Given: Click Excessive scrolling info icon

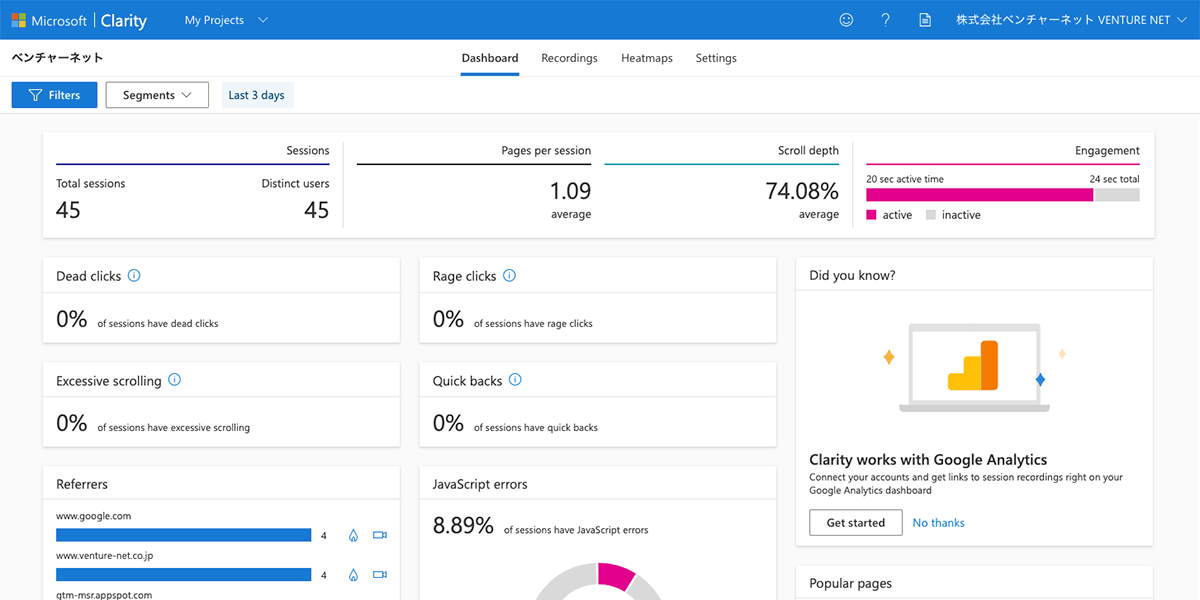Looking at the screenshot, I should pos(174,380).
